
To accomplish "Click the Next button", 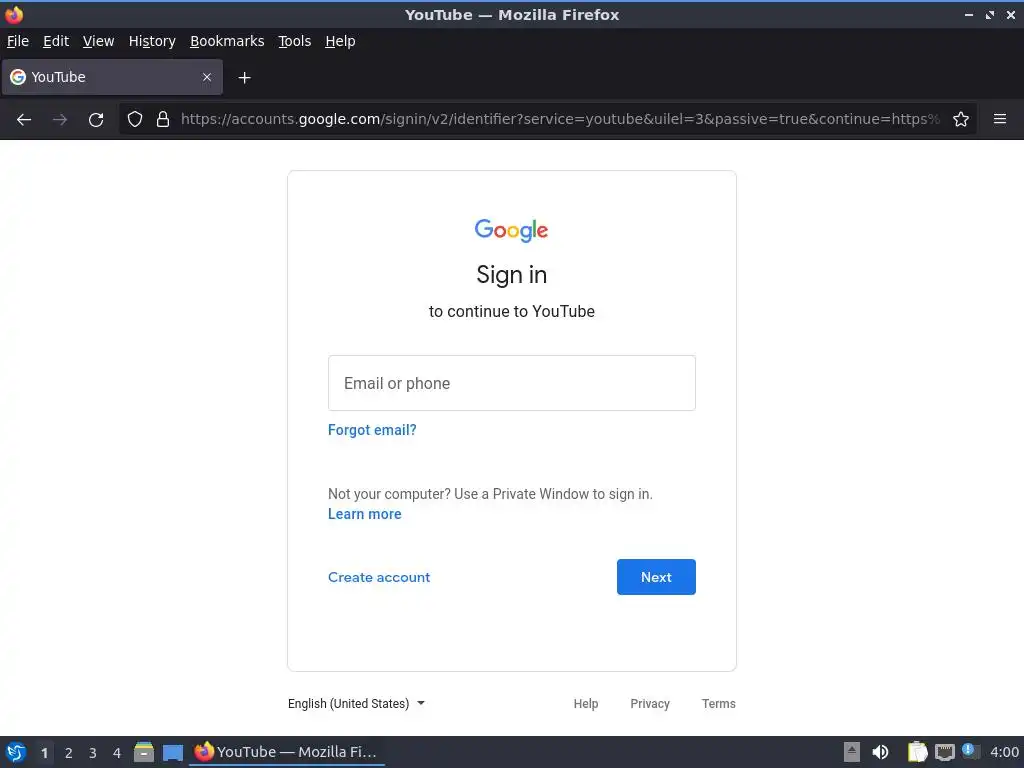I will point(656,577).
